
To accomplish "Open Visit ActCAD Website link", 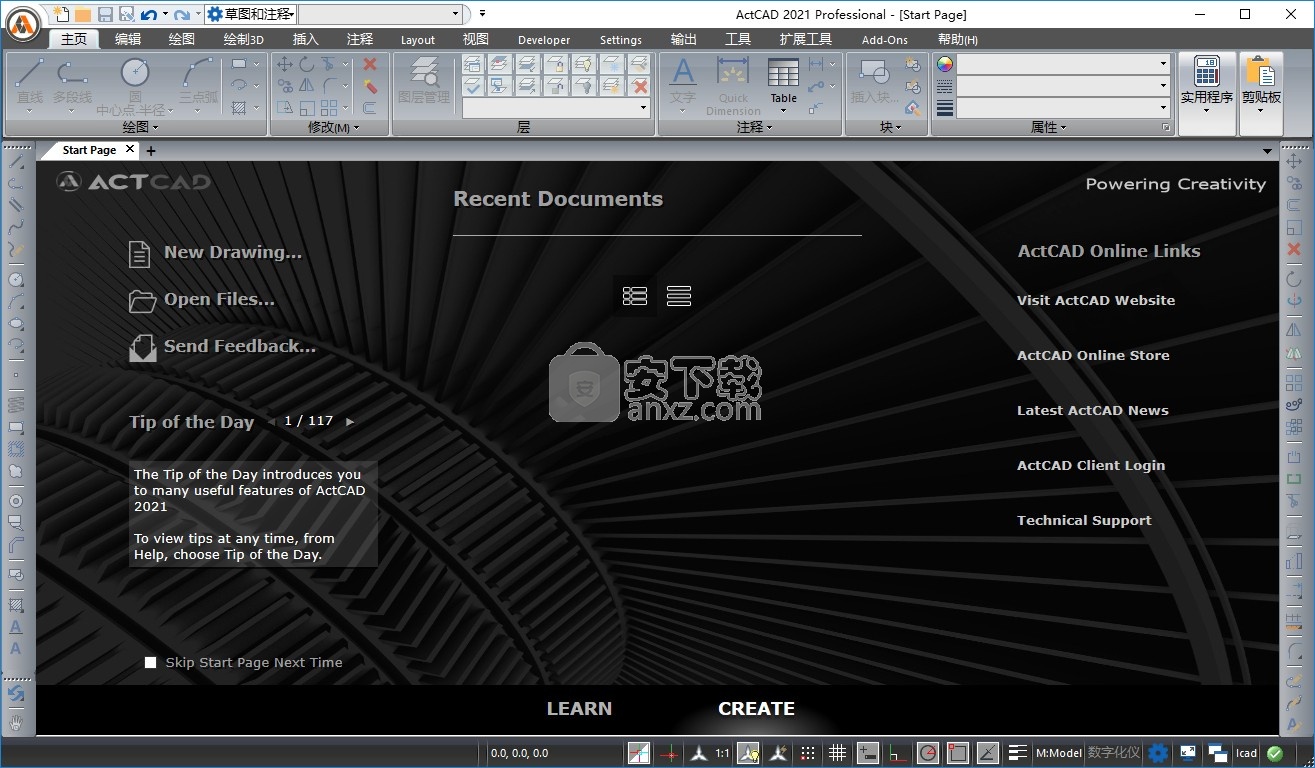I will point(1096,300).
